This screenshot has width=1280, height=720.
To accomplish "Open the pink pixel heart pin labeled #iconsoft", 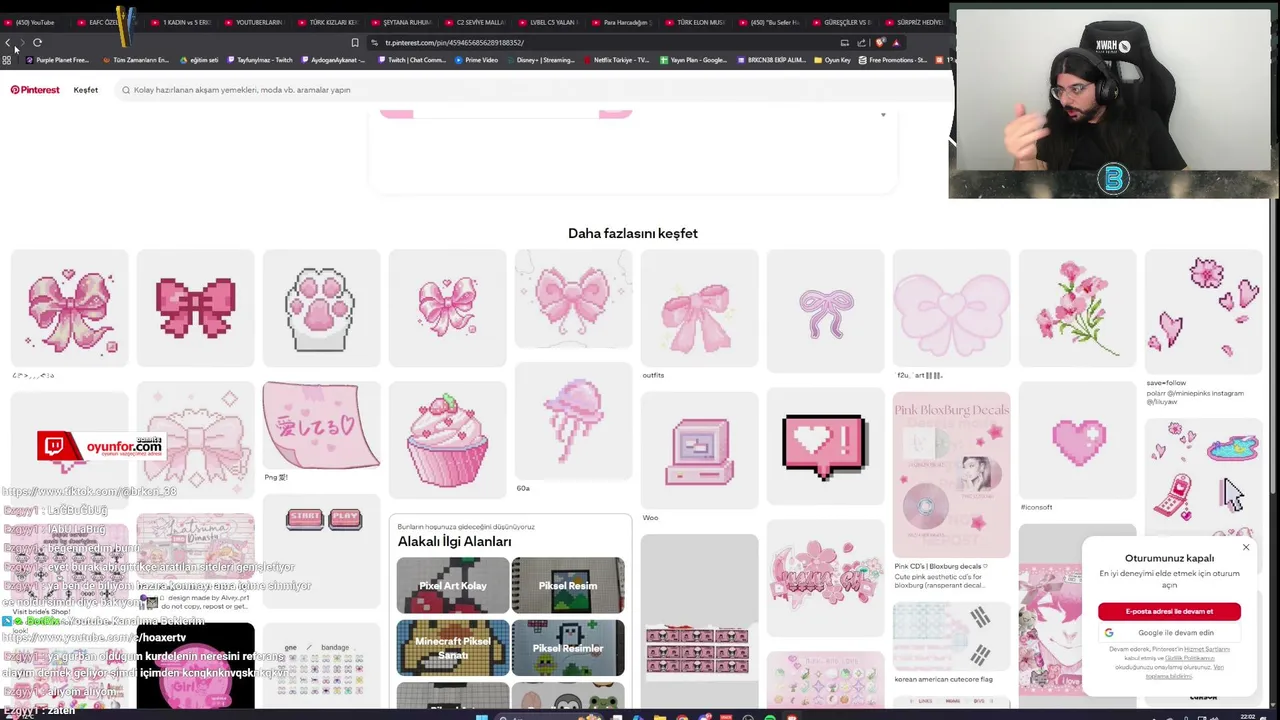I will (x=1077, y=441).
